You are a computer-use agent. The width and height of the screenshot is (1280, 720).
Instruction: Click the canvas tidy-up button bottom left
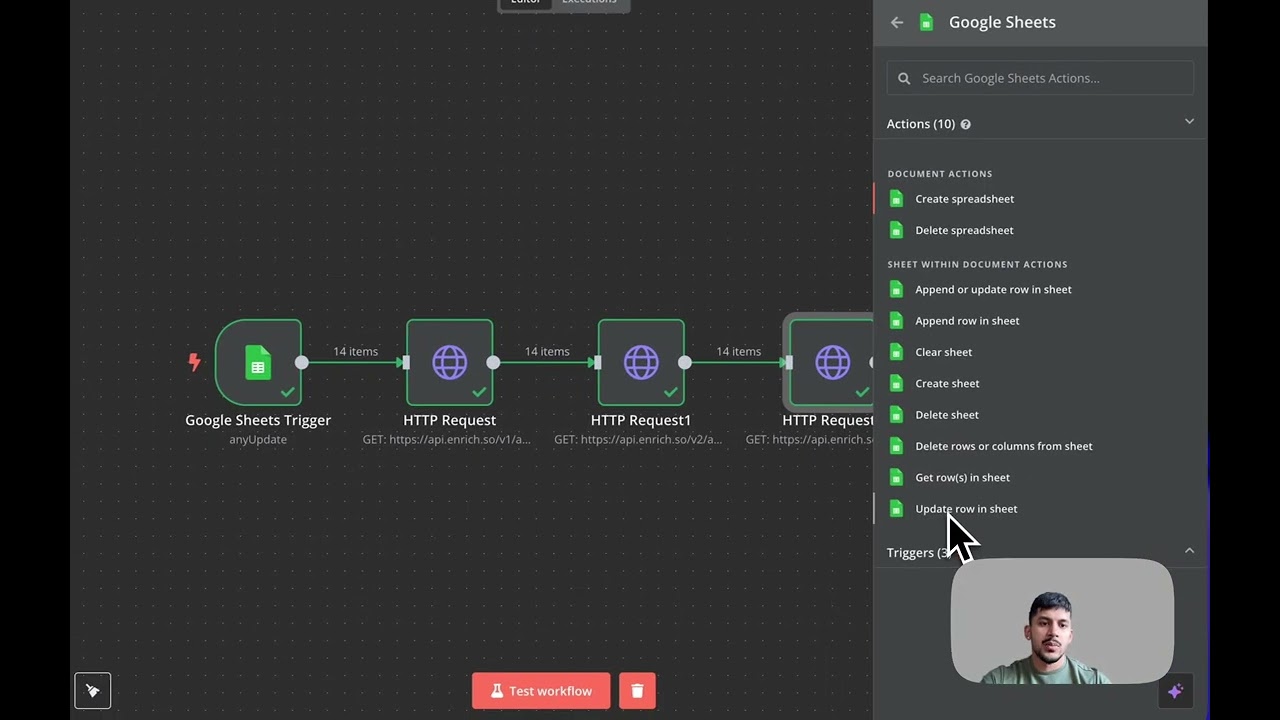[92, 690]
